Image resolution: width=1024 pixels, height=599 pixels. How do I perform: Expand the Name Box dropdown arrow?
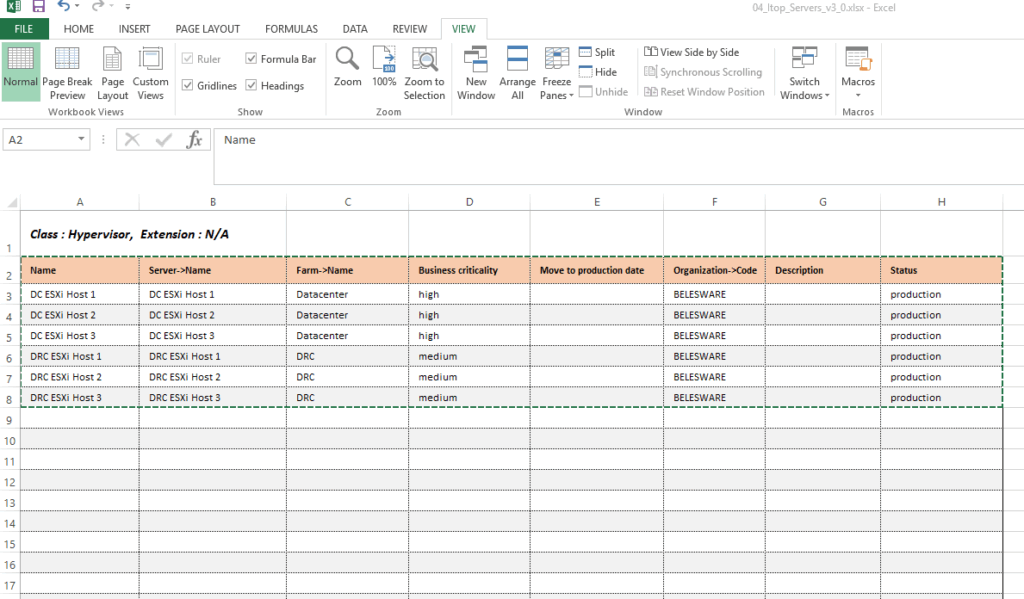[x=82, y=140]
